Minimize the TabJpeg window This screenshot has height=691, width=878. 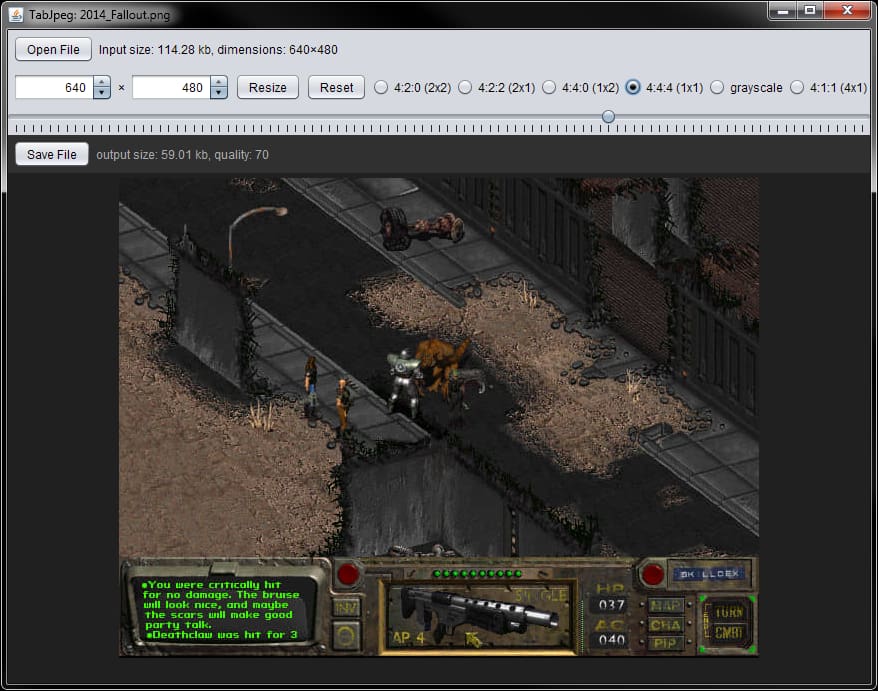(783, 10)
